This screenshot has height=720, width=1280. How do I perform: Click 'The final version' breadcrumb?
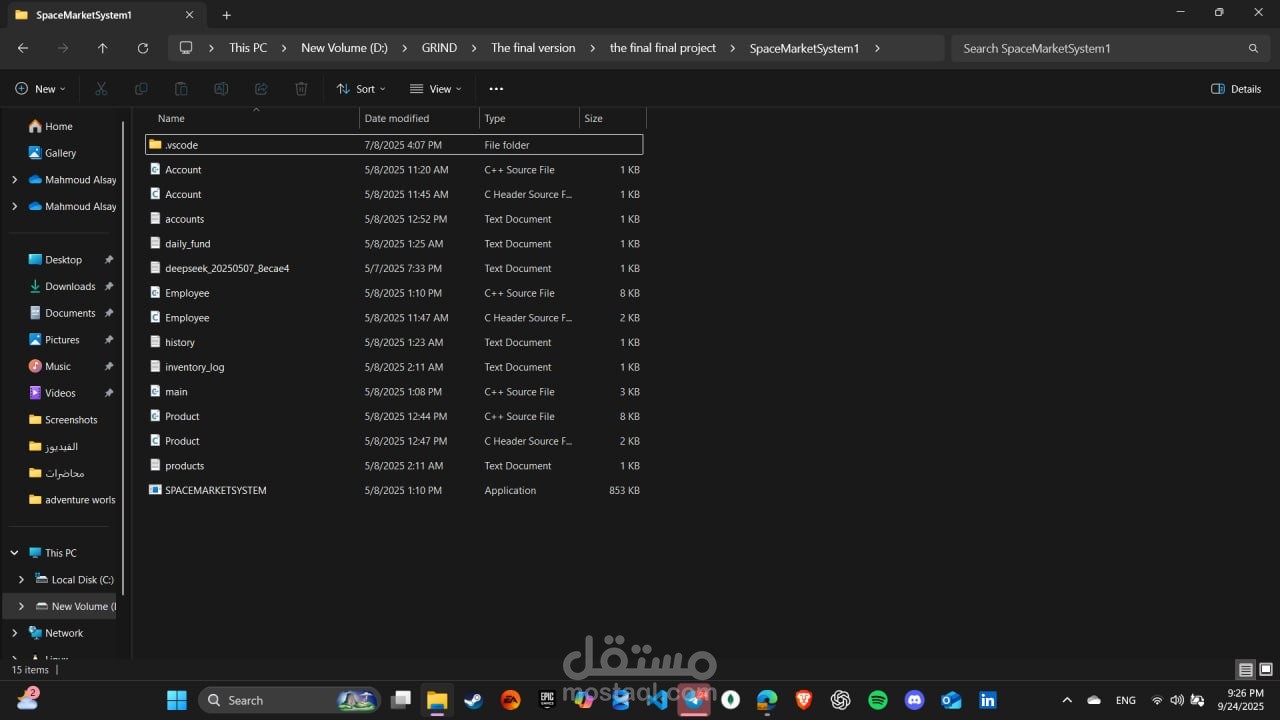tap(533, 48)
